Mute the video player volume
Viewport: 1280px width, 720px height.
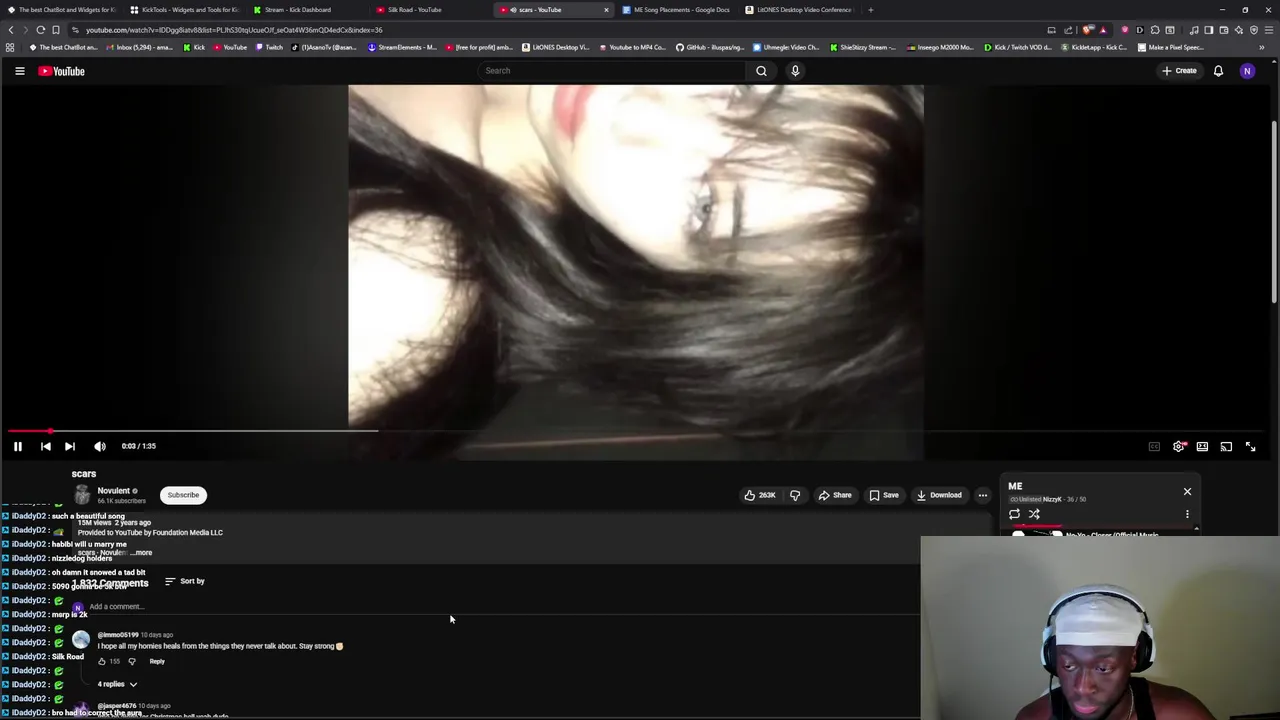tap(100, 446)
